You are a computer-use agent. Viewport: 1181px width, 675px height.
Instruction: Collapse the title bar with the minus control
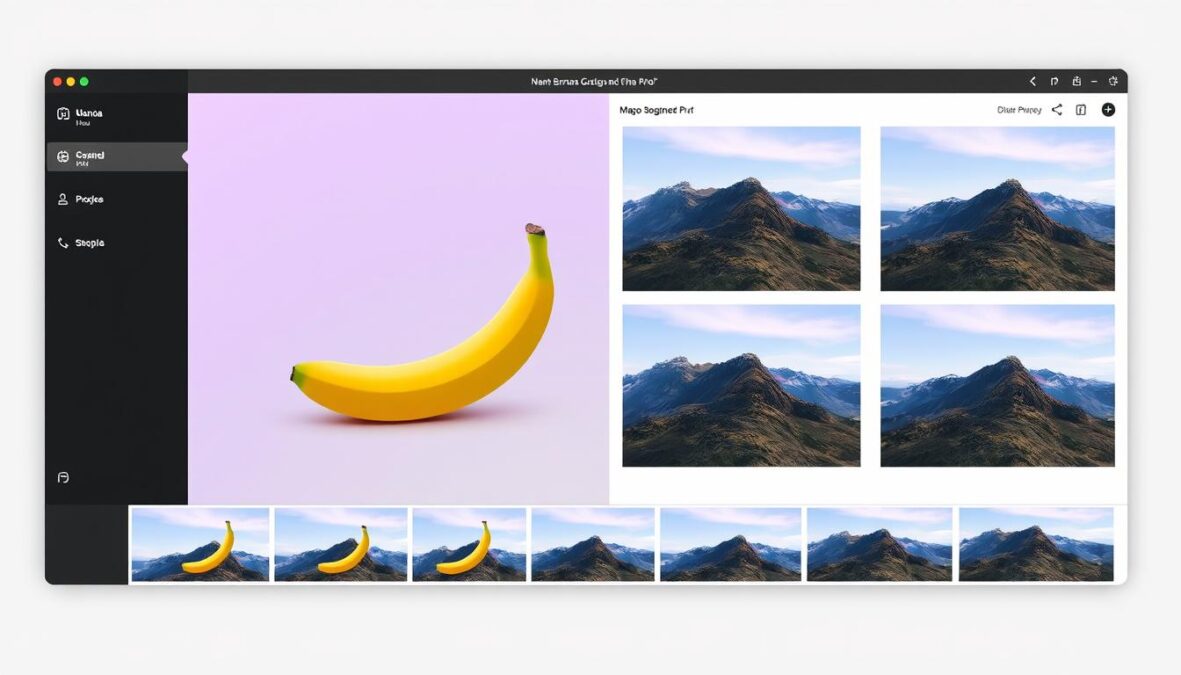pos(1094,81)
